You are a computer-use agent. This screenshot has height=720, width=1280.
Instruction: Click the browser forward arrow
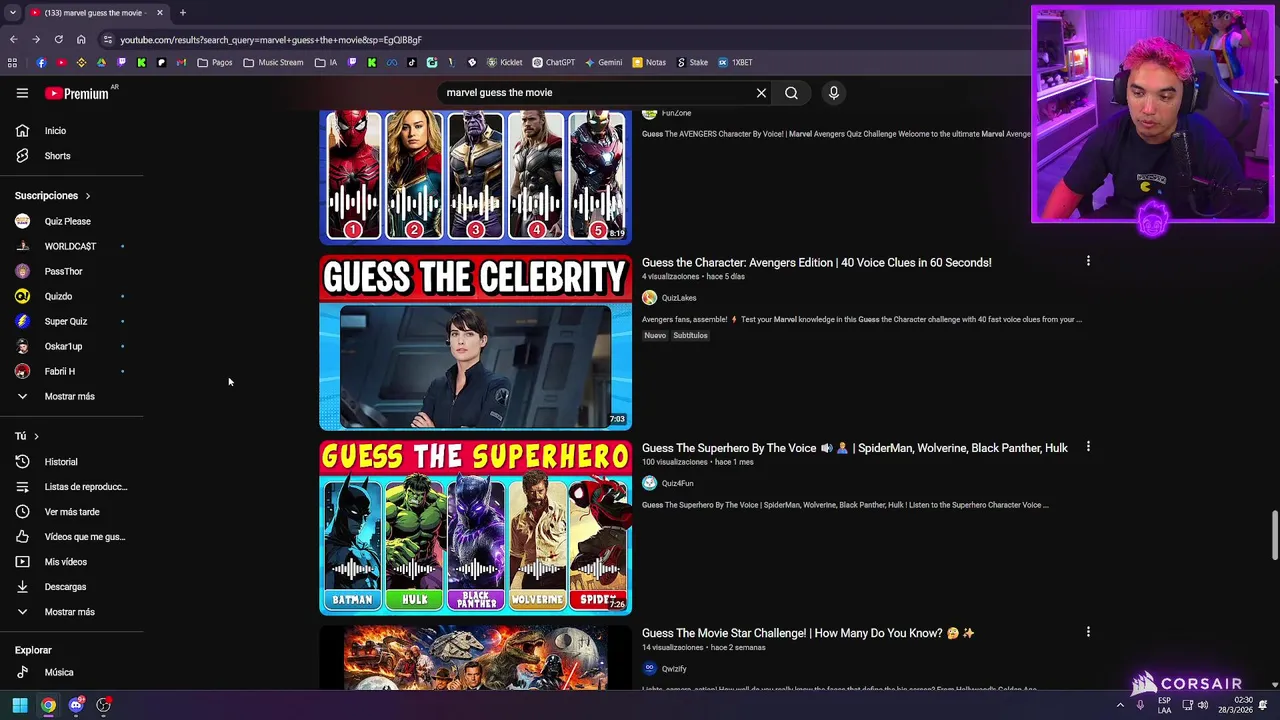[x=36, y=40]
